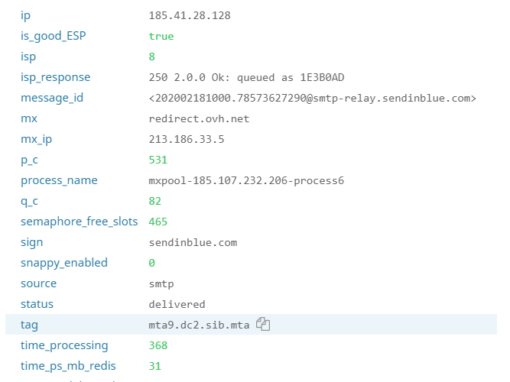Click the message_id value text
Viewport: 510px width, 382px height.
(312, 98)
